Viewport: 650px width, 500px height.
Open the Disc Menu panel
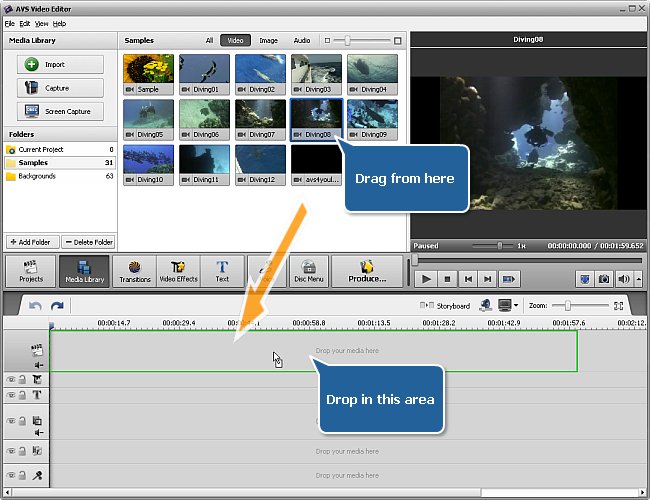point(309,272)
